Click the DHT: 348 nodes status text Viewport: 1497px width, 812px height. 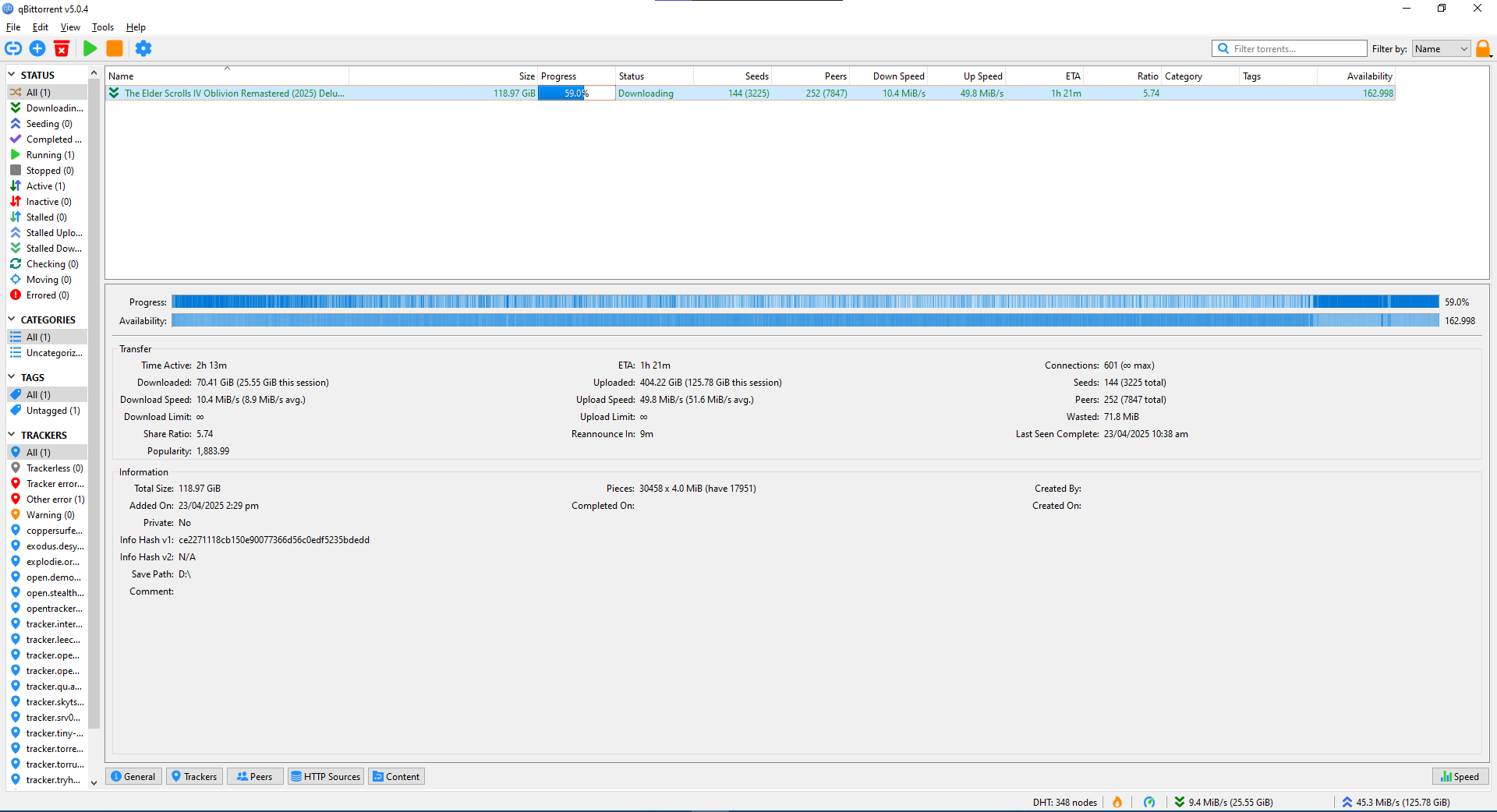[1064, 802]
